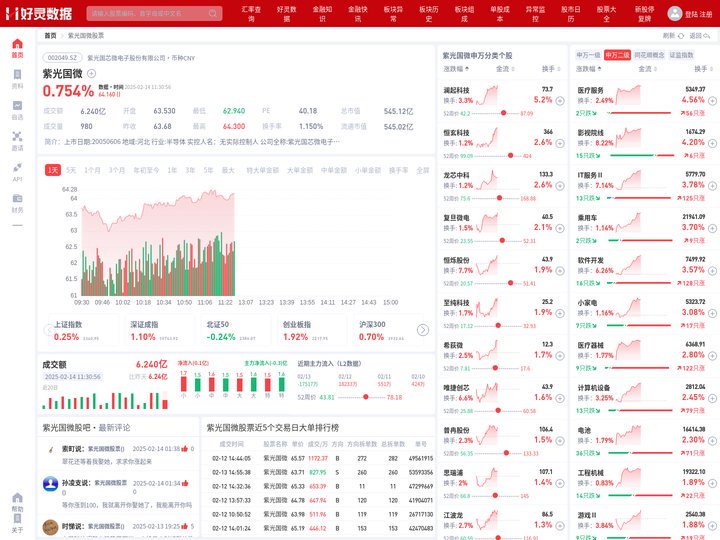Click the 刷新 refresh icon
This screenshot has width=720, height=540.
click(681, 35)
